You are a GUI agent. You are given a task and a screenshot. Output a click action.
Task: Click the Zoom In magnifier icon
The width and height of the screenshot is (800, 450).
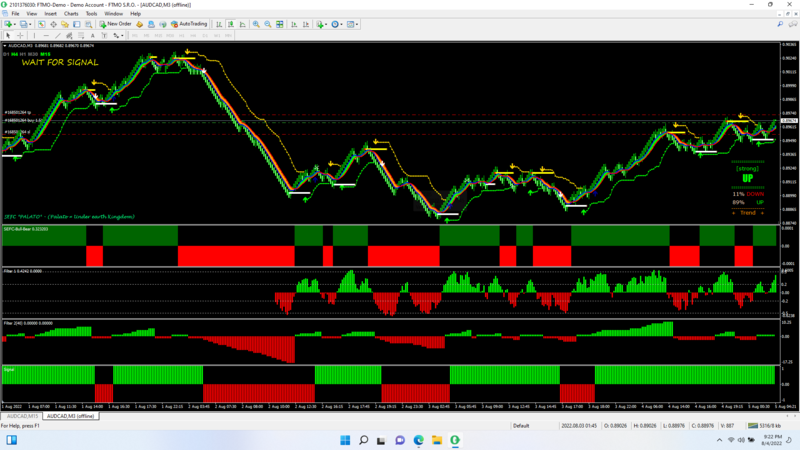tap(256, 24)
